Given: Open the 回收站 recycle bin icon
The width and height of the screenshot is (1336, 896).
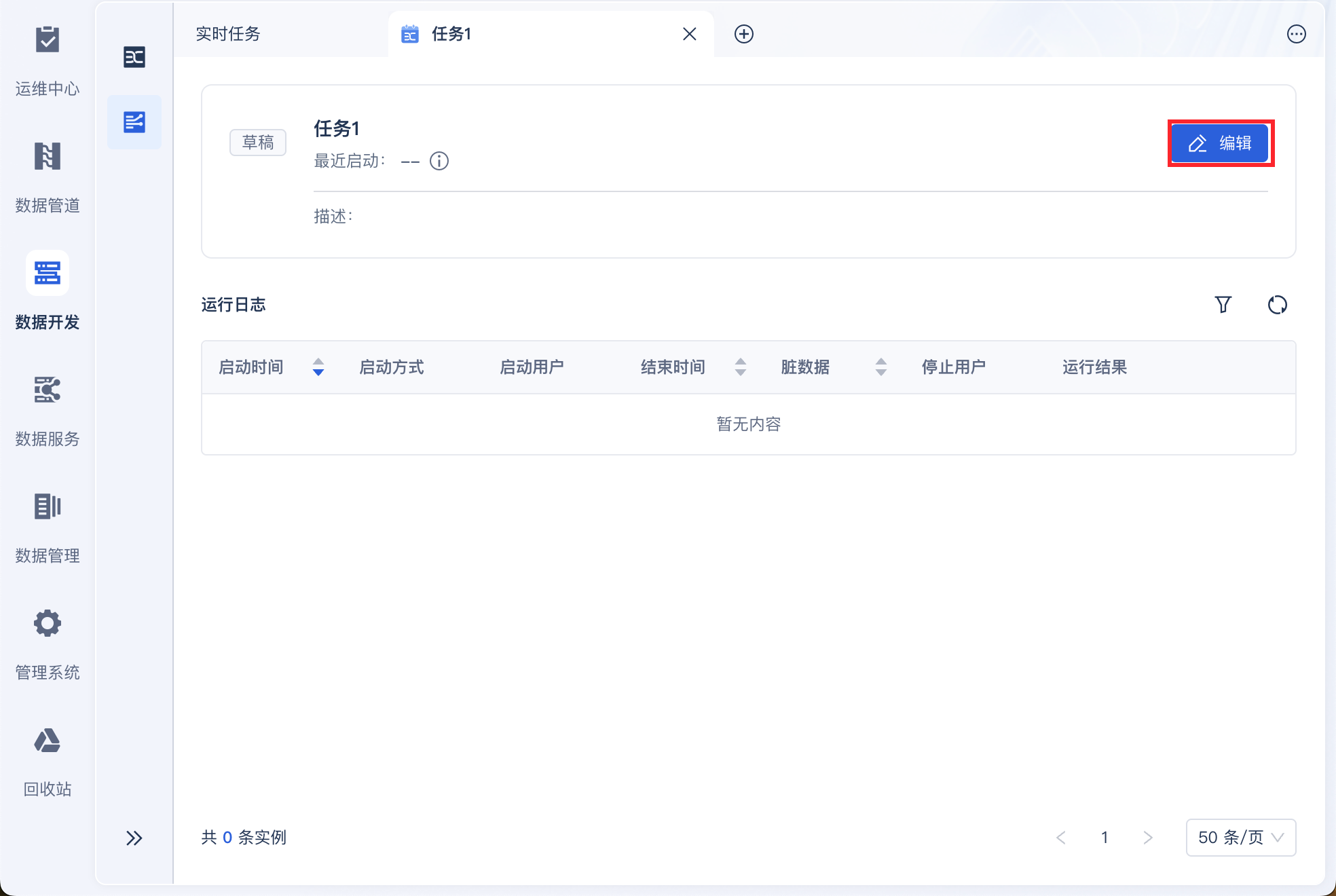Looking at the screenshot, I should point(48,741).
